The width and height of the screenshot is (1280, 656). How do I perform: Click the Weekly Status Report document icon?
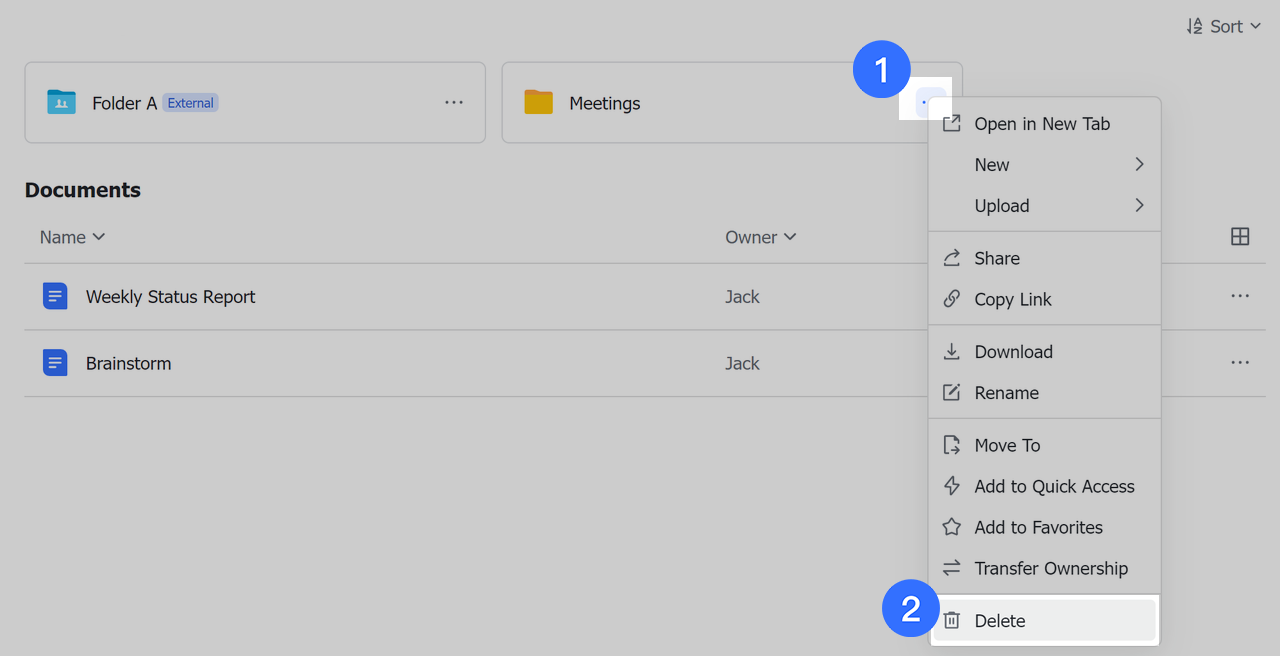click(55, 296)
